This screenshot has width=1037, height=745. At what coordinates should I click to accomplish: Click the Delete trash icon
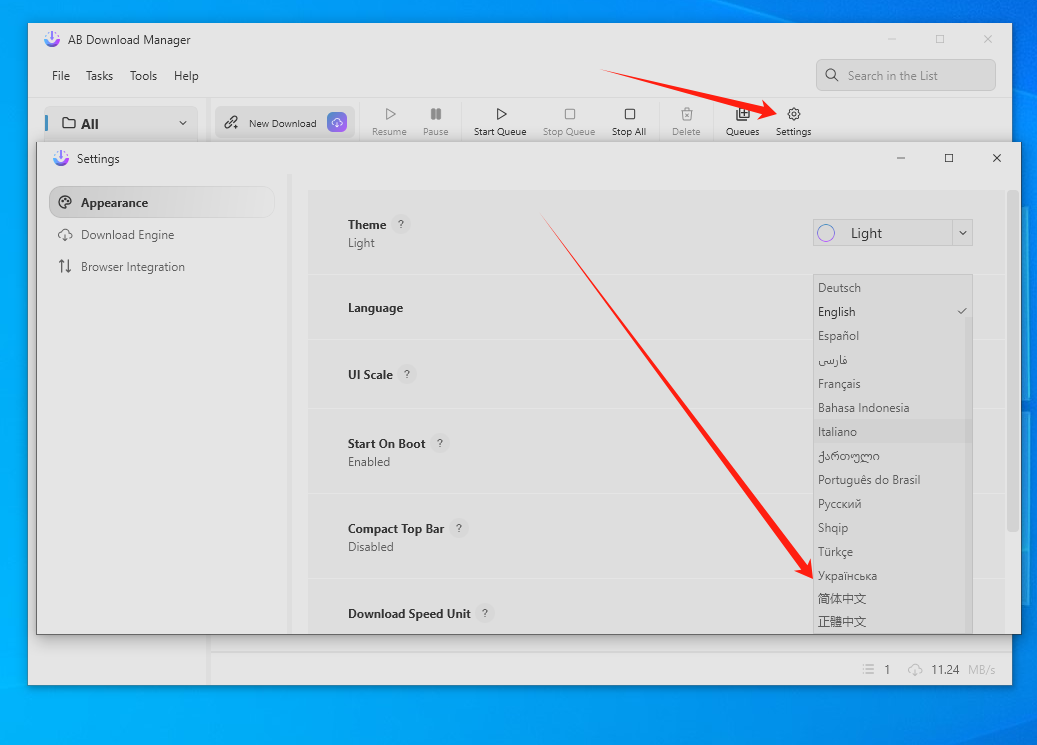point(686,114)
